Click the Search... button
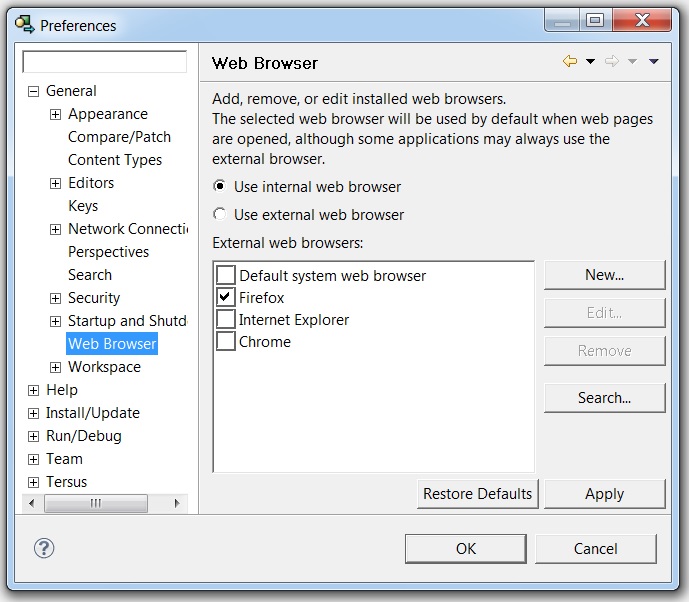 (x=605, y=398)
